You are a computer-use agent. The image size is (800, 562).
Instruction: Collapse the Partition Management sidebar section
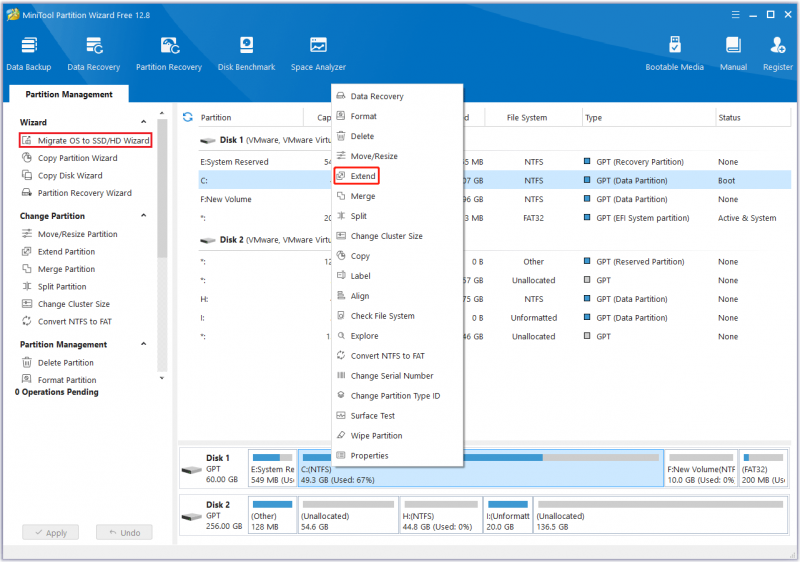(x=143, y=344)
